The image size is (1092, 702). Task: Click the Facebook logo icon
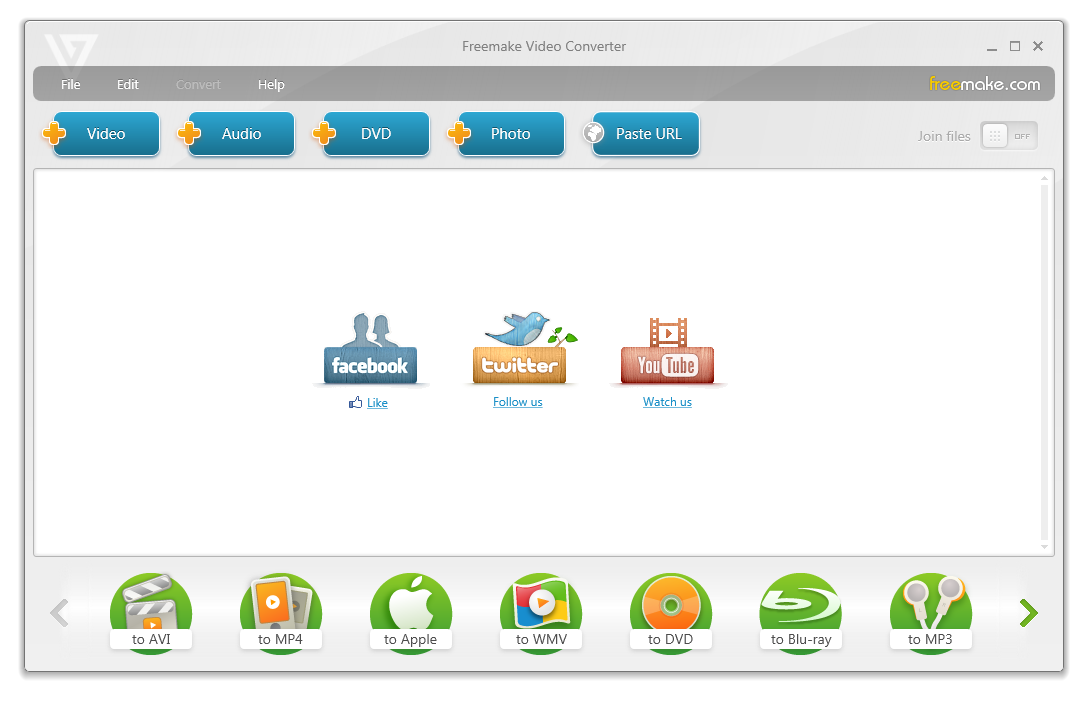click(x=370, y=349)
